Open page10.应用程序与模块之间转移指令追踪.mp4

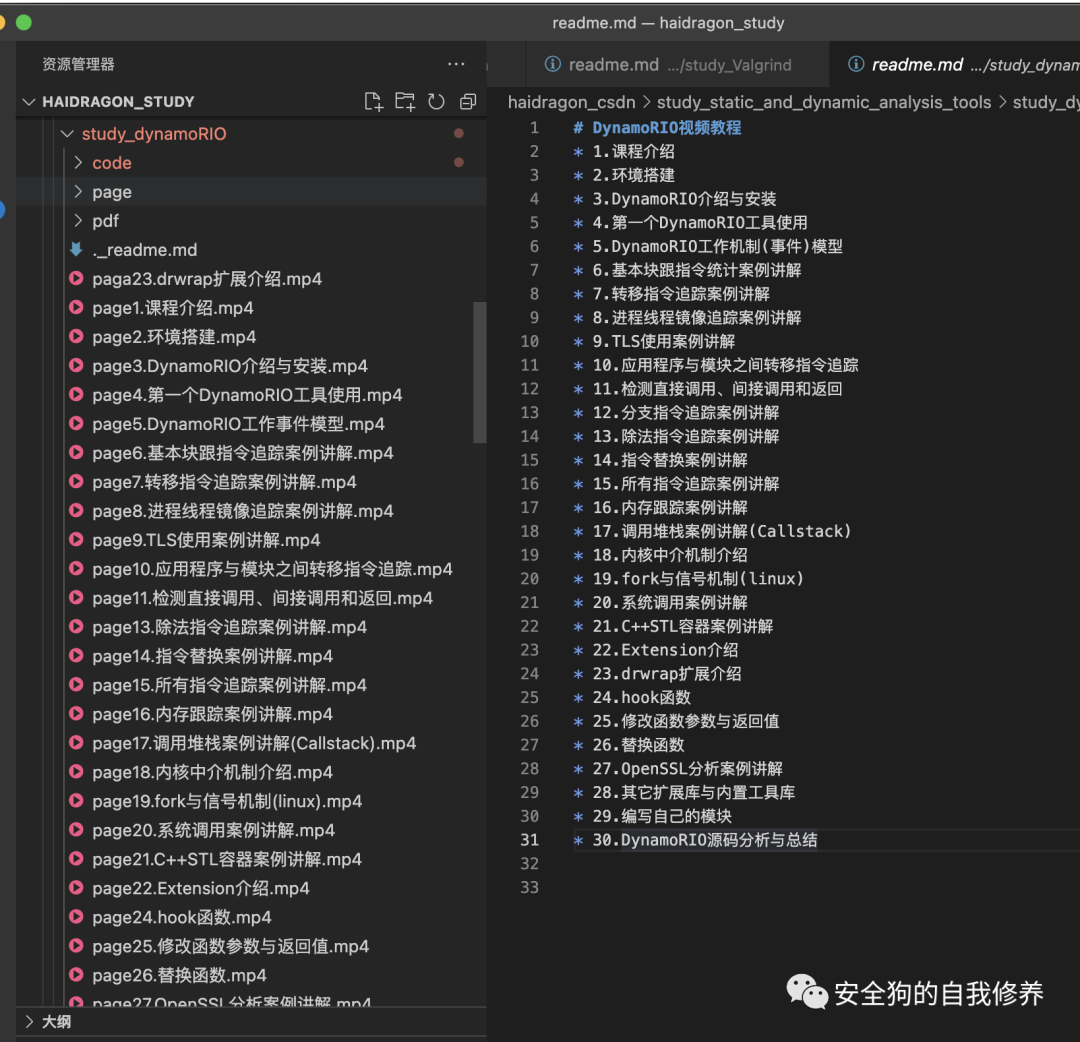point(273,569)
